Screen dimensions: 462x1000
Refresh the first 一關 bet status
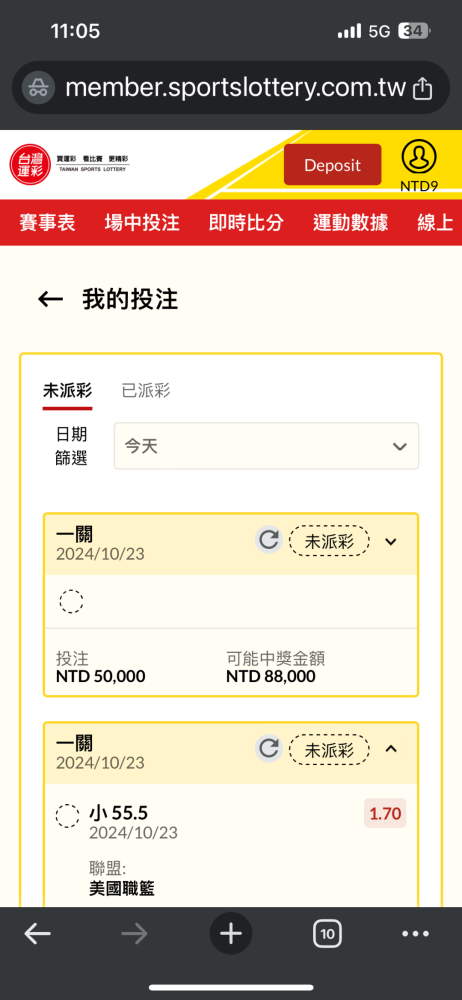tap(269, 541)
